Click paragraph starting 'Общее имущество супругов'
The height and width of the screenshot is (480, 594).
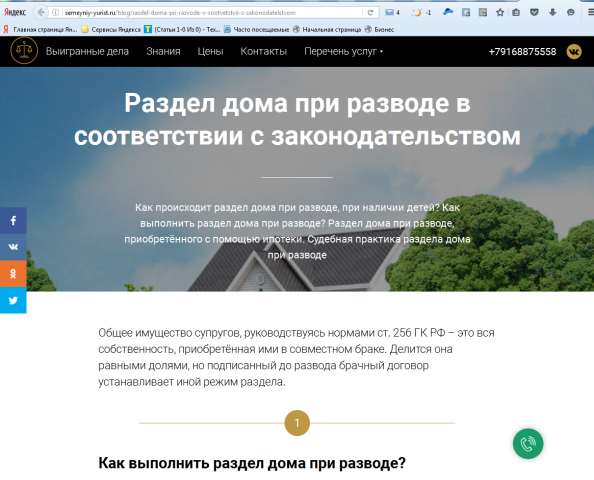pos(296,357)
